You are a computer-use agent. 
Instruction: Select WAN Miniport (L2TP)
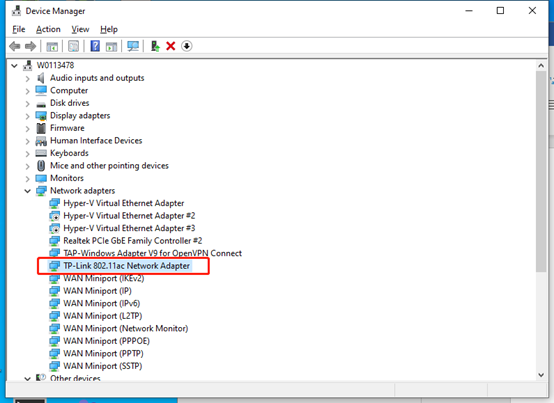point(102,316)
